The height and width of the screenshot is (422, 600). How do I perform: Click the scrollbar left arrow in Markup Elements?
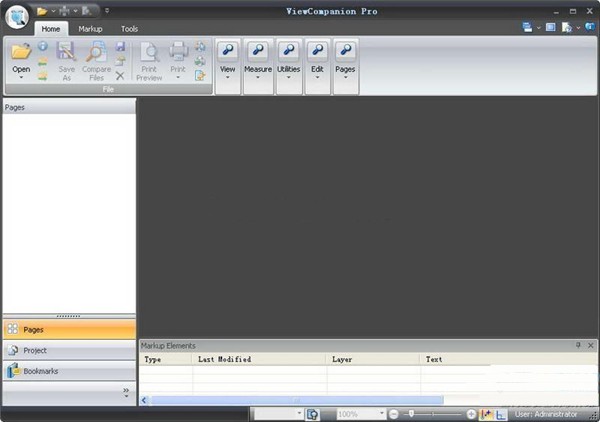coord(144,400)
